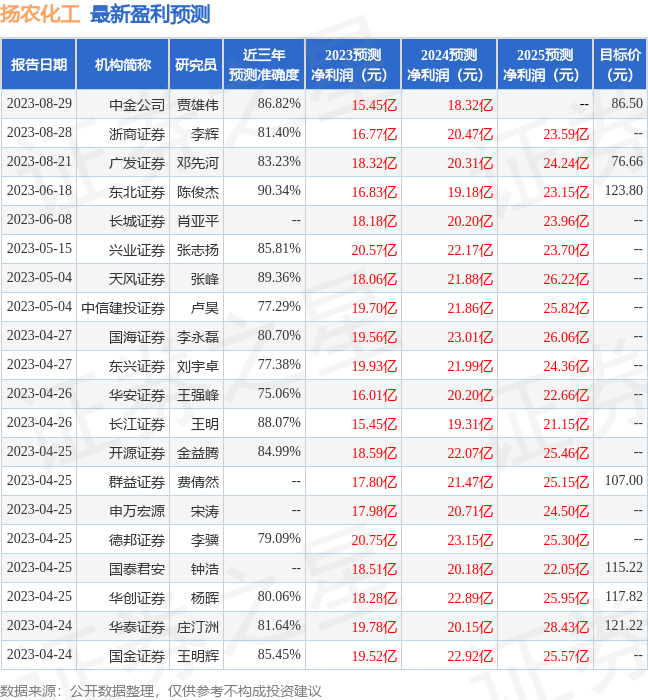
Task: Select the 中信建投证券 institution cell
Action: pos(123,308)
